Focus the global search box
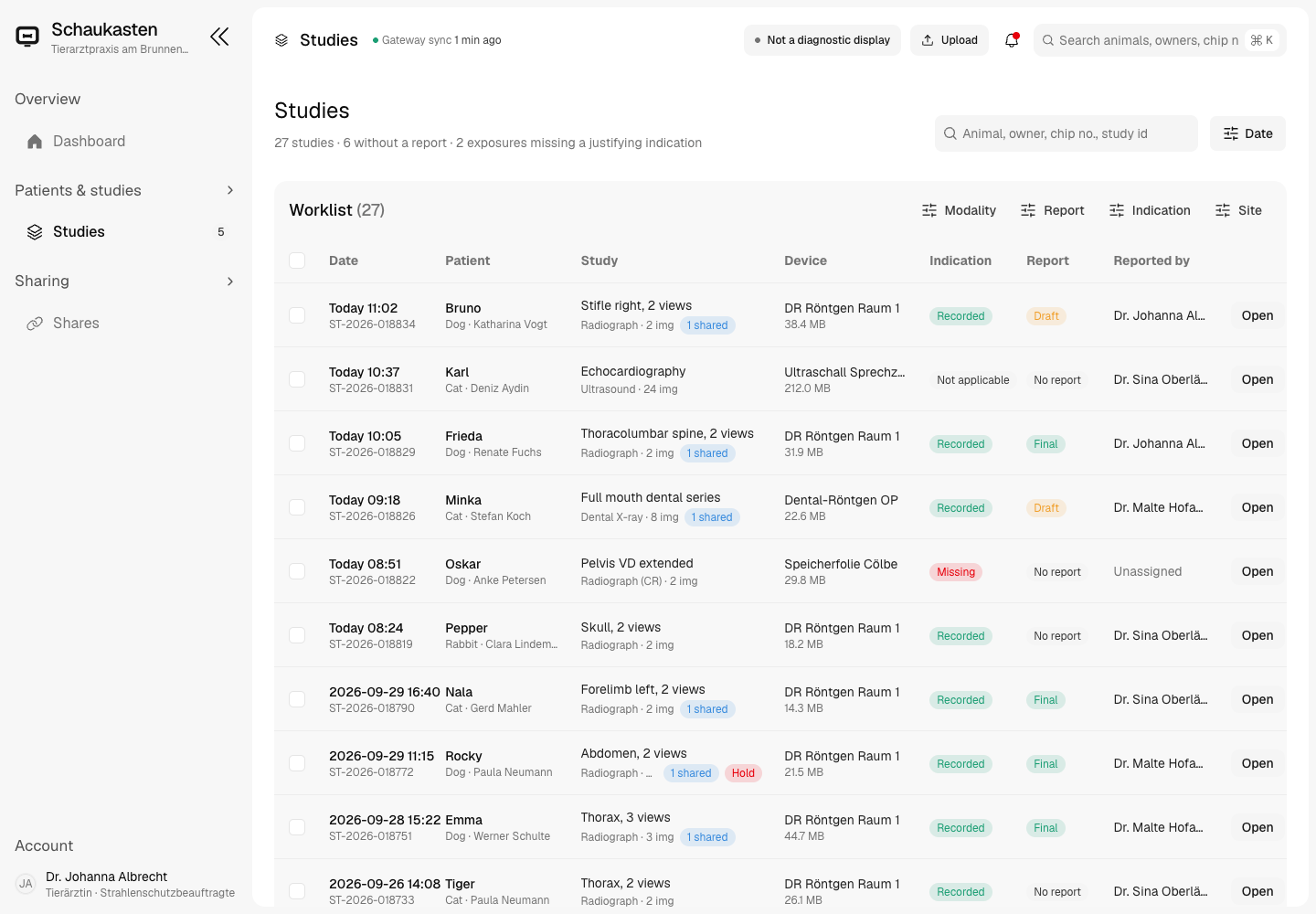This screenshot has width=1316, height=914. pyautogui.click(x=1160, y=40)
